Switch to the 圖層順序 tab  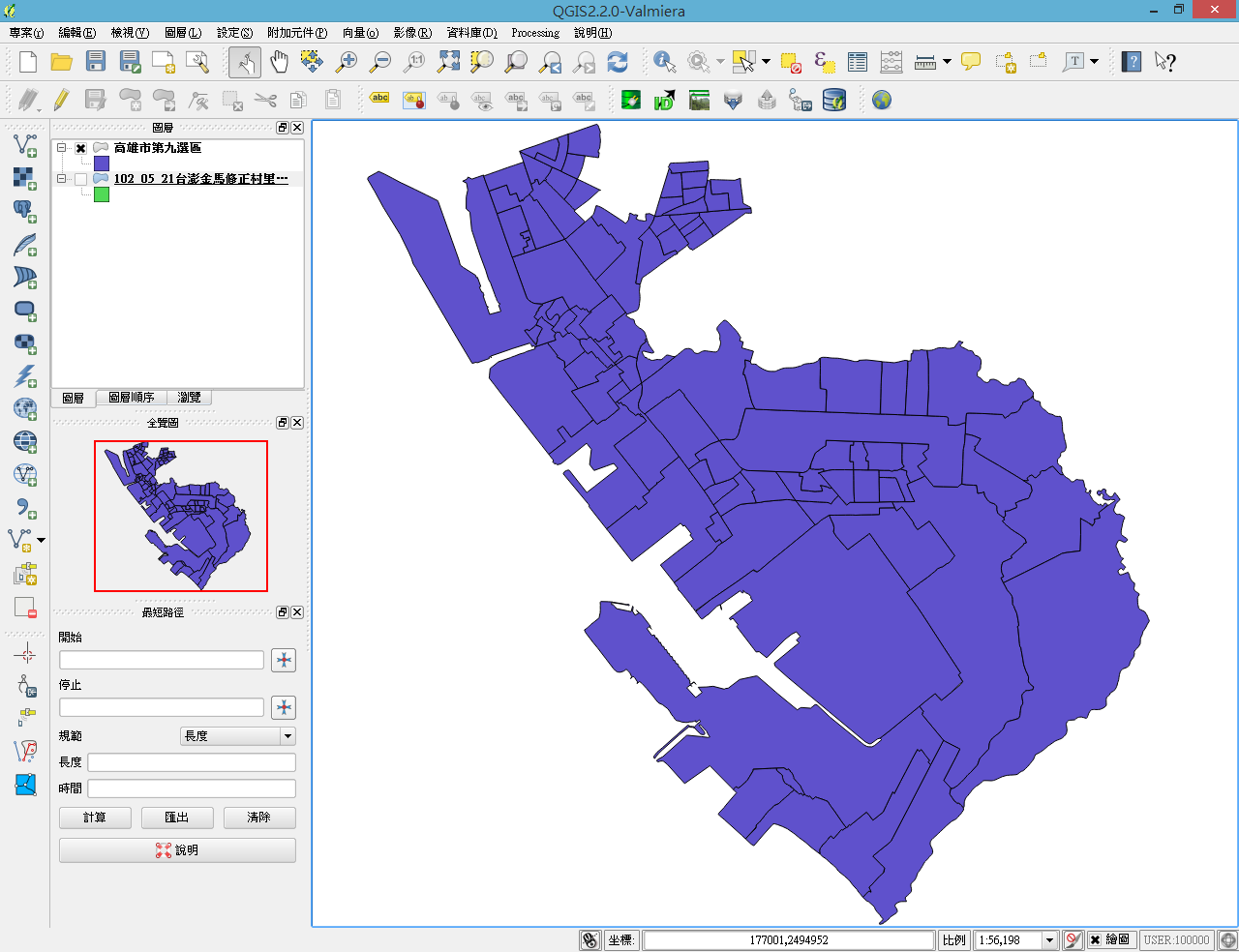pyautogui.click(x=131, y=398)
